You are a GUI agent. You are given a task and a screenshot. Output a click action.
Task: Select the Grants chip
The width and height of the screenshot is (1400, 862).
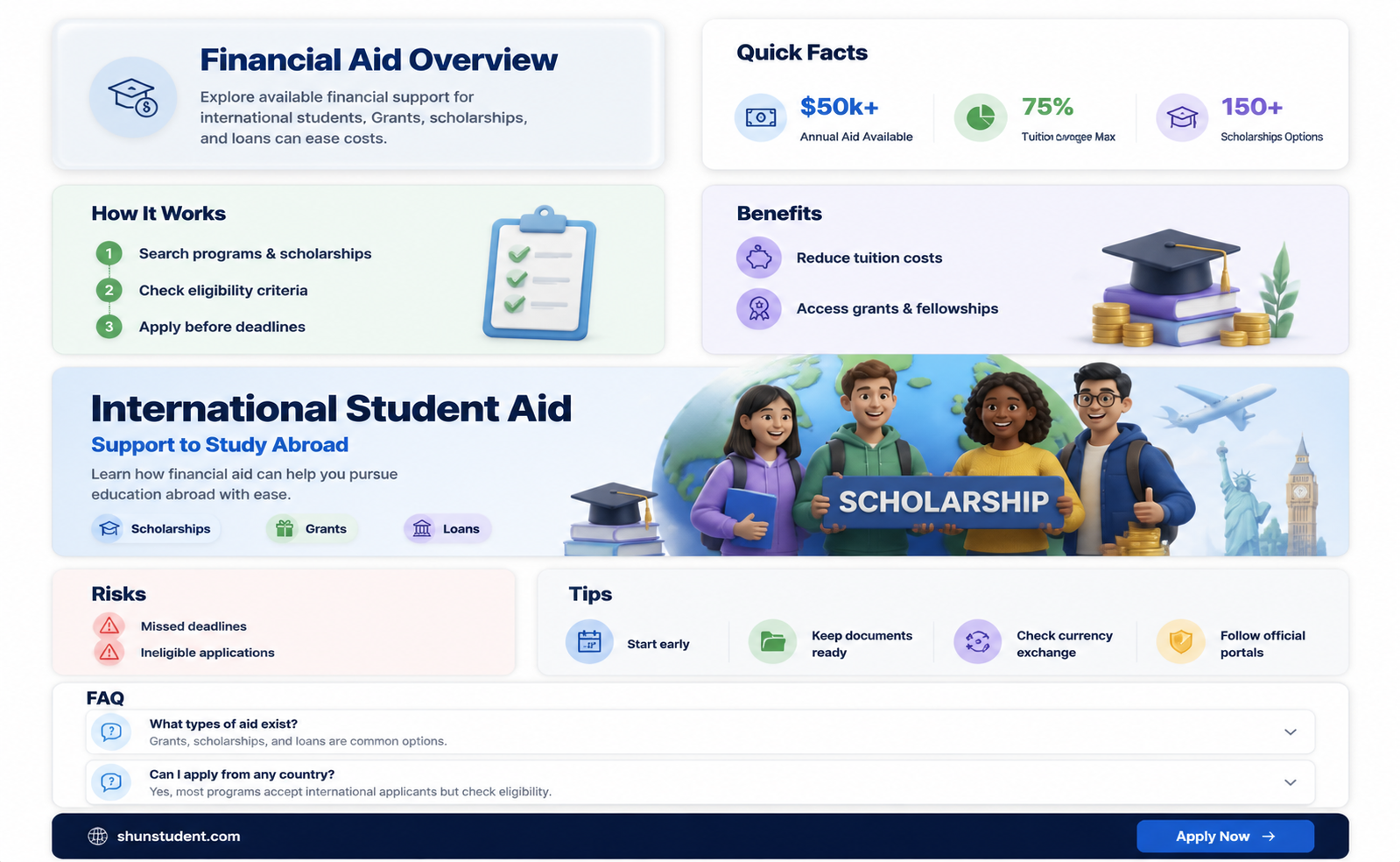click(x=312, y=529)
